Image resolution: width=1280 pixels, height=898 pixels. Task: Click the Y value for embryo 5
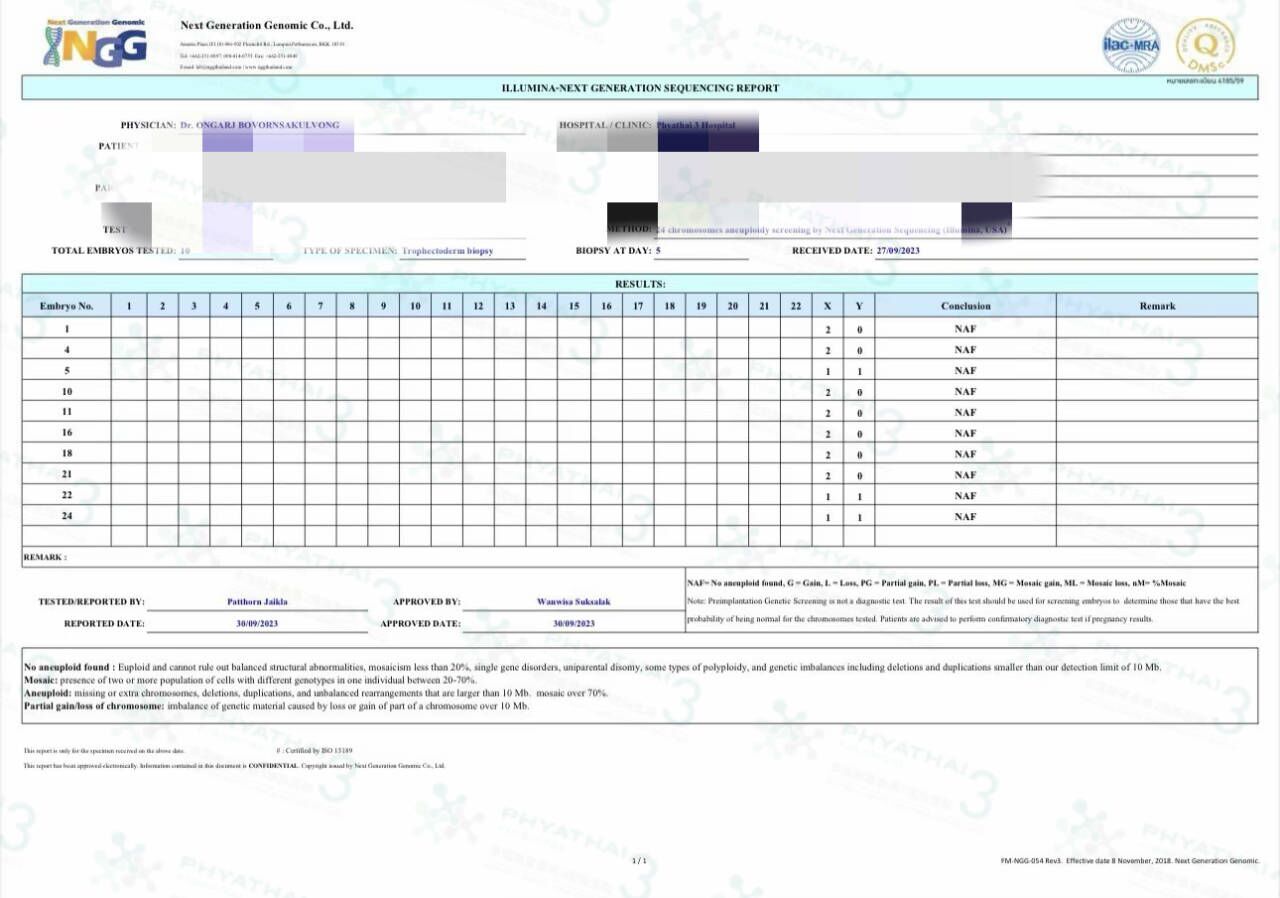pos(859,372)
